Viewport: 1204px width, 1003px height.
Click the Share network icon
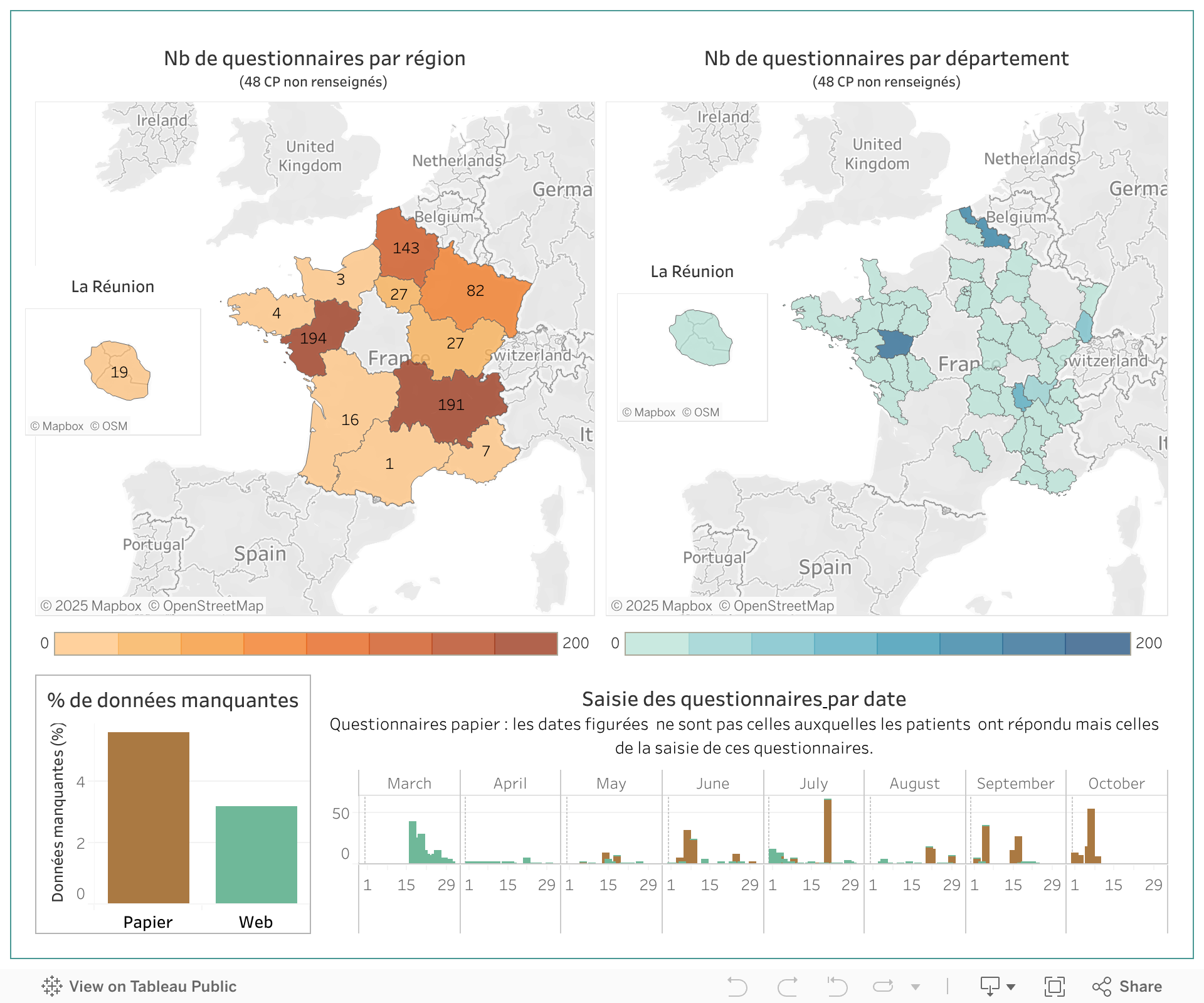point(1102,986)
